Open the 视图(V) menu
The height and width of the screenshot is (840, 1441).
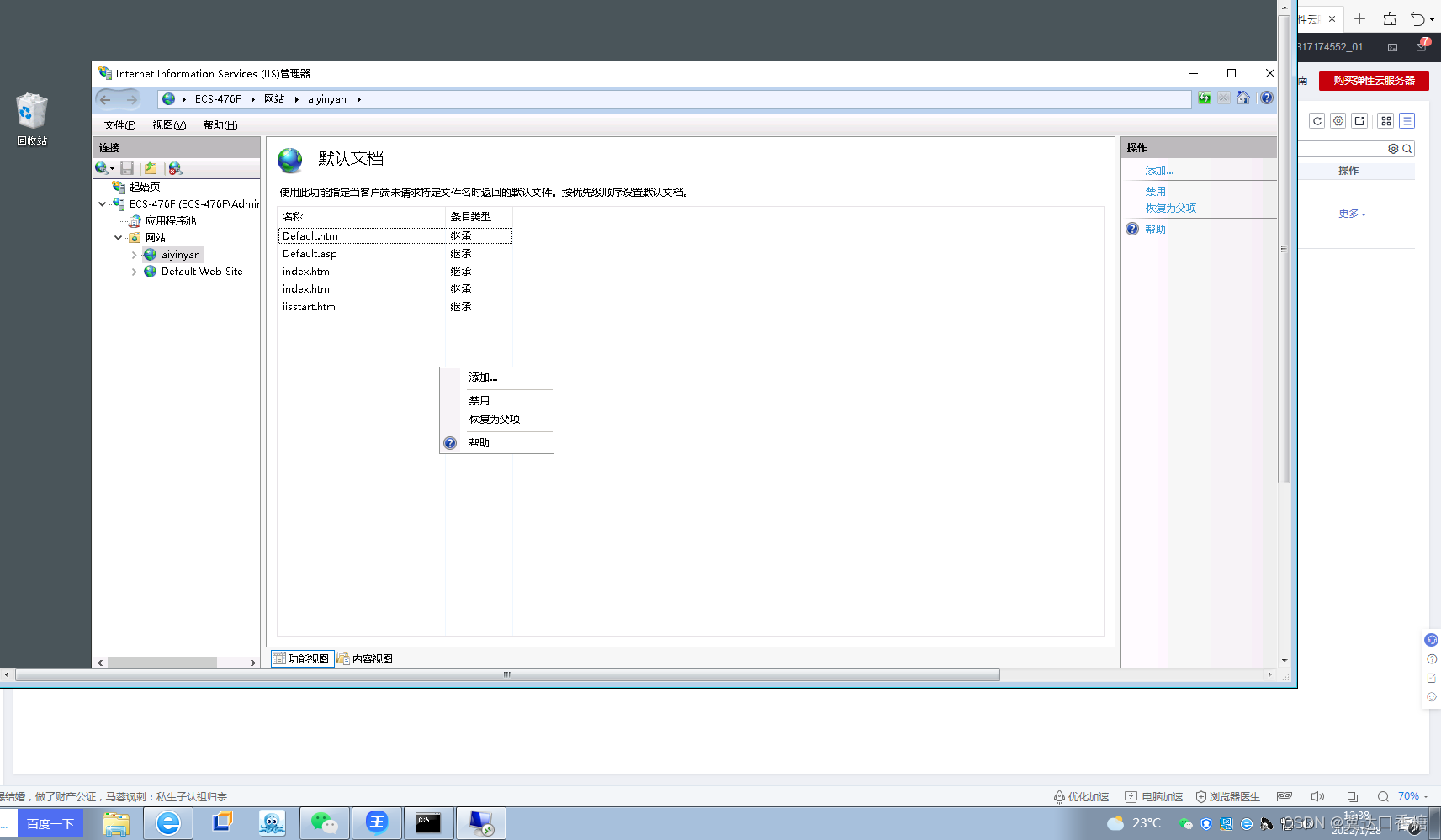click(169, 125)
